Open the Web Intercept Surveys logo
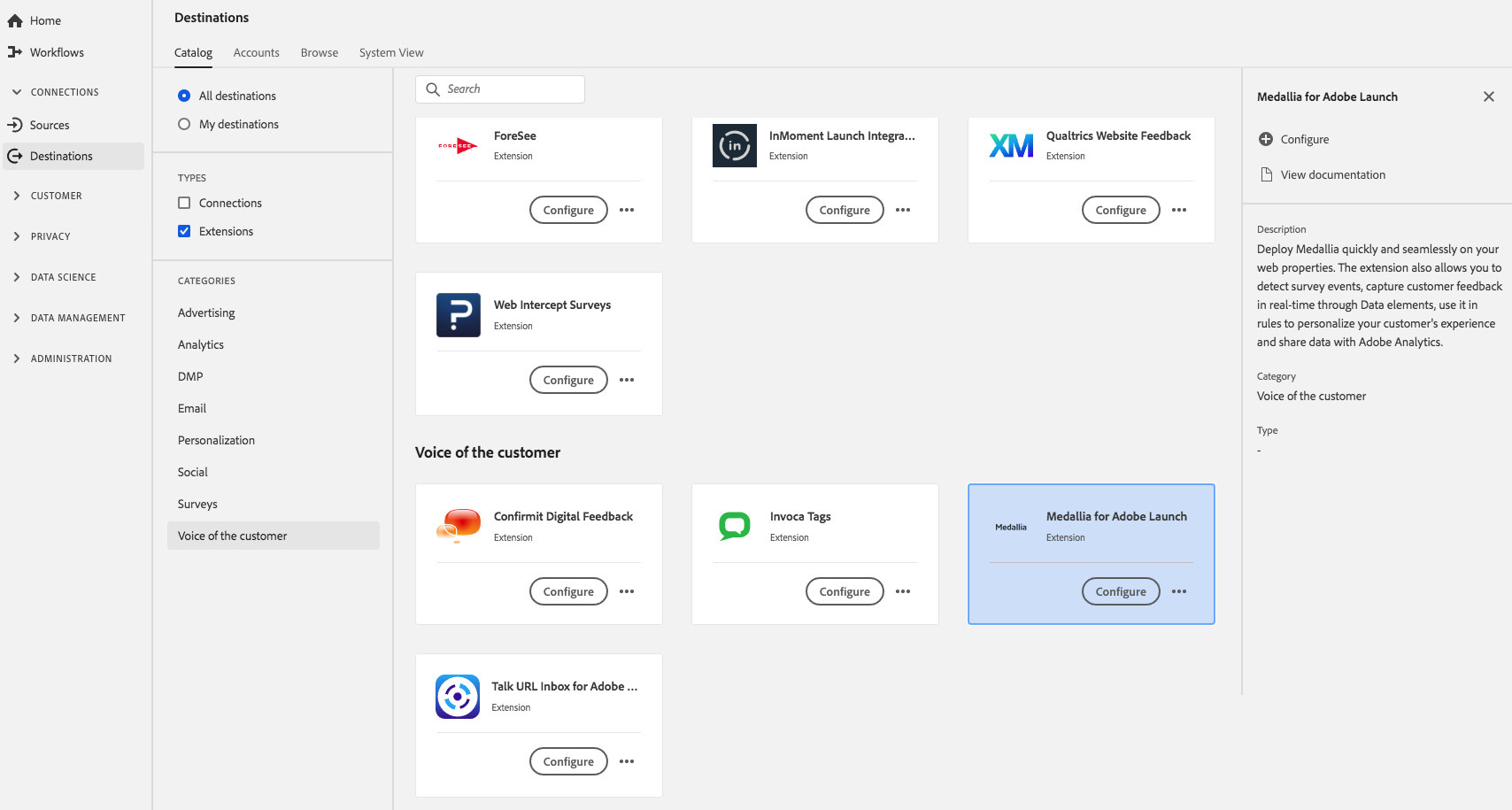The height and width of the screenshot is (810, 1512). pos(459,315)
